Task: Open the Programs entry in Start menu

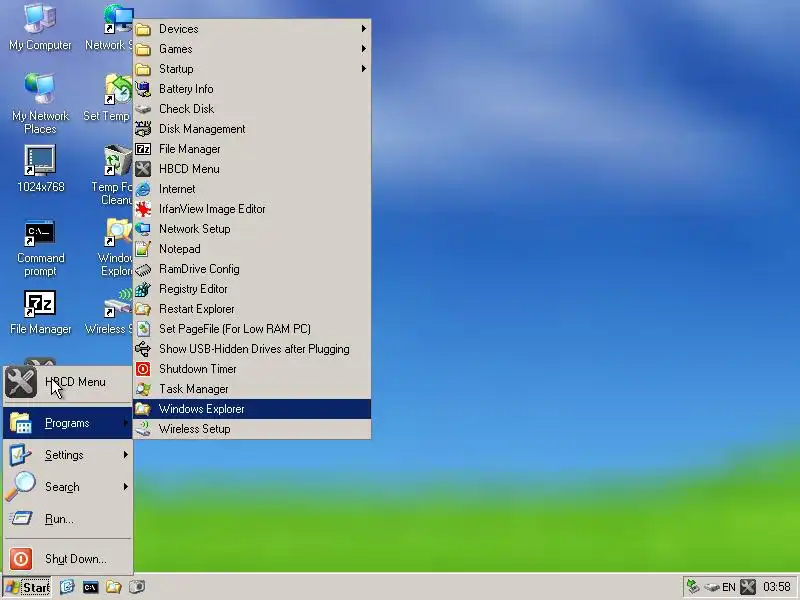Action: point(68,423)
